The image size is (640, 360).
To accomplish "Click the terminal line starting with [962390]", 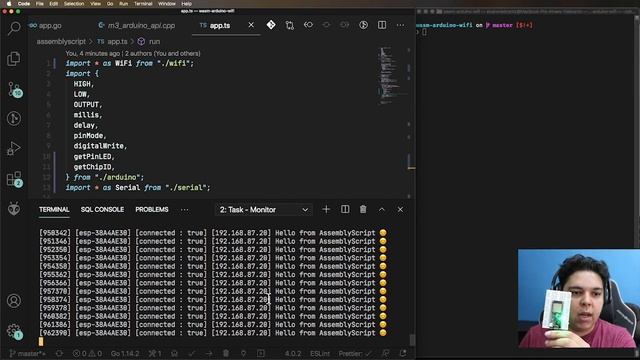I will [213, 333].
